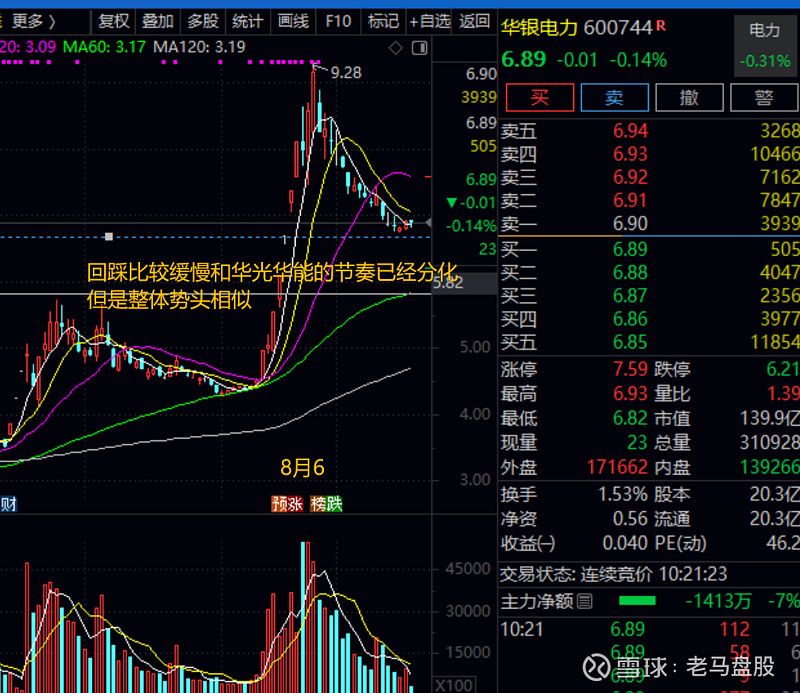Click the 涨停 value 7.59
This screenshot has width=800, height=693.
[x=630, y=368]
